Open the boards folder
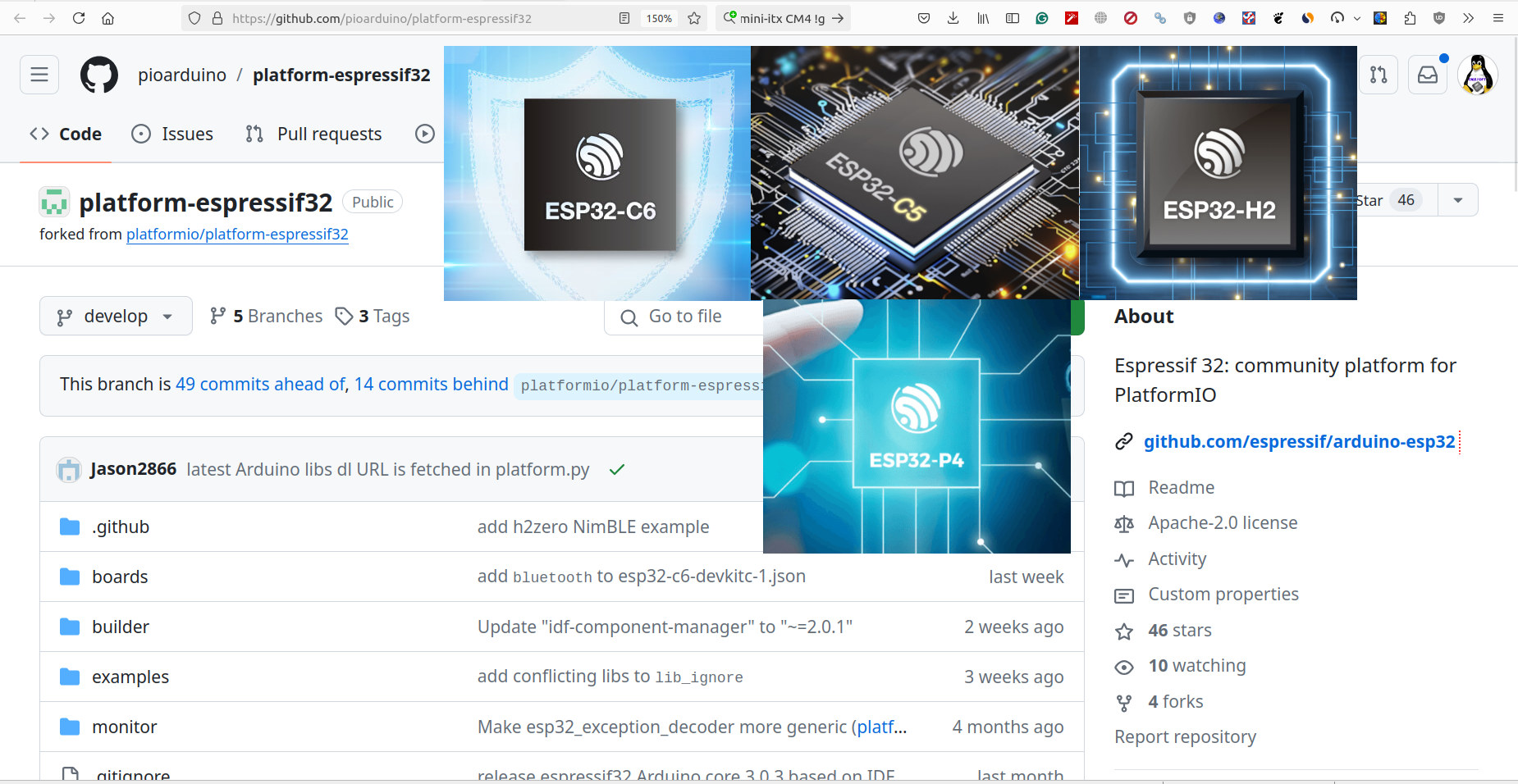Screen dimensions: 1518x784 (120, 577)
